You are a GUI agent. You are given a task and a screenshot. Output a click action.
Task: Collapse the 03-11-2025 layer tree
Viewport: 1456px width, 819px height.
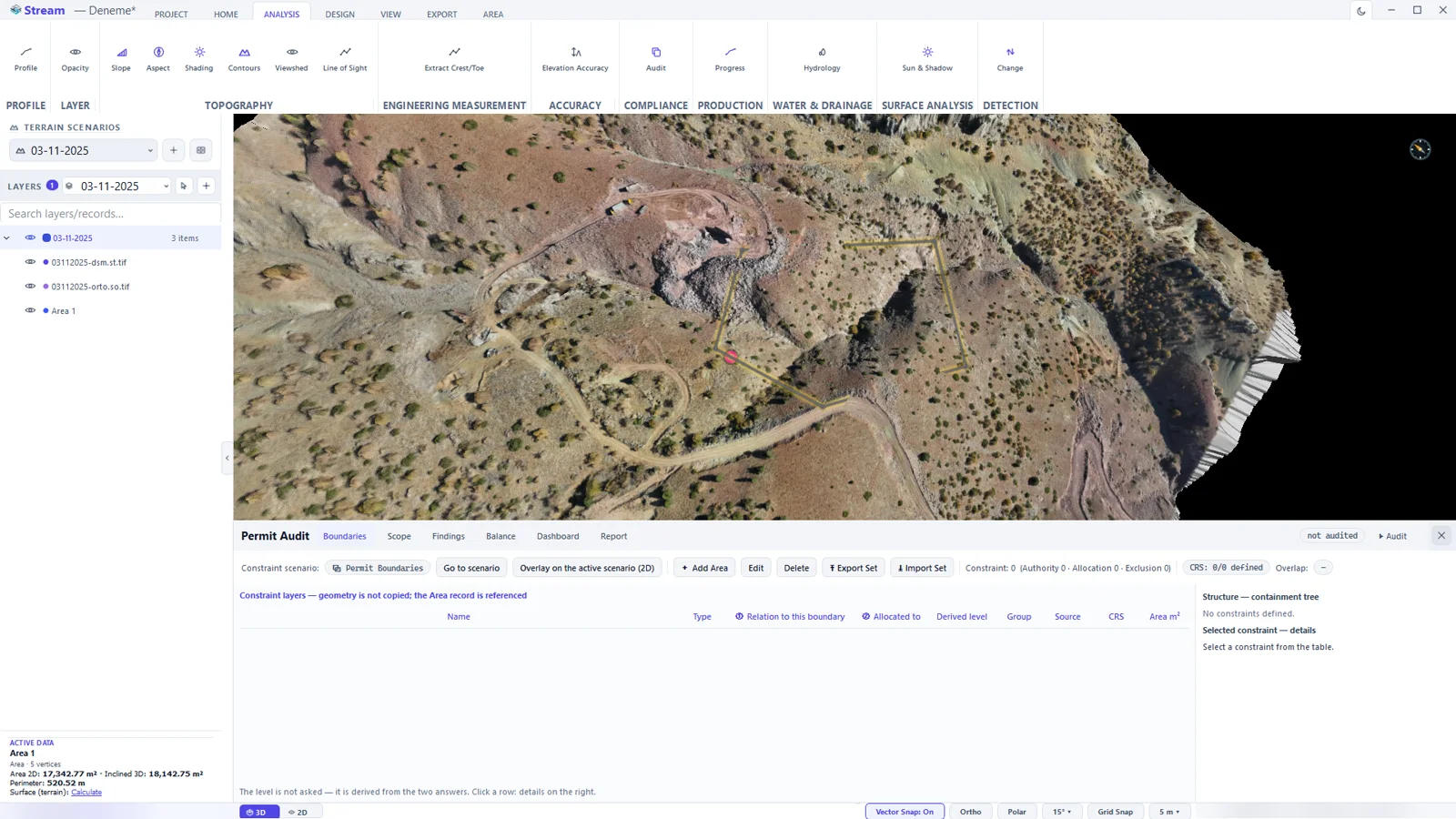coord(7,238)
